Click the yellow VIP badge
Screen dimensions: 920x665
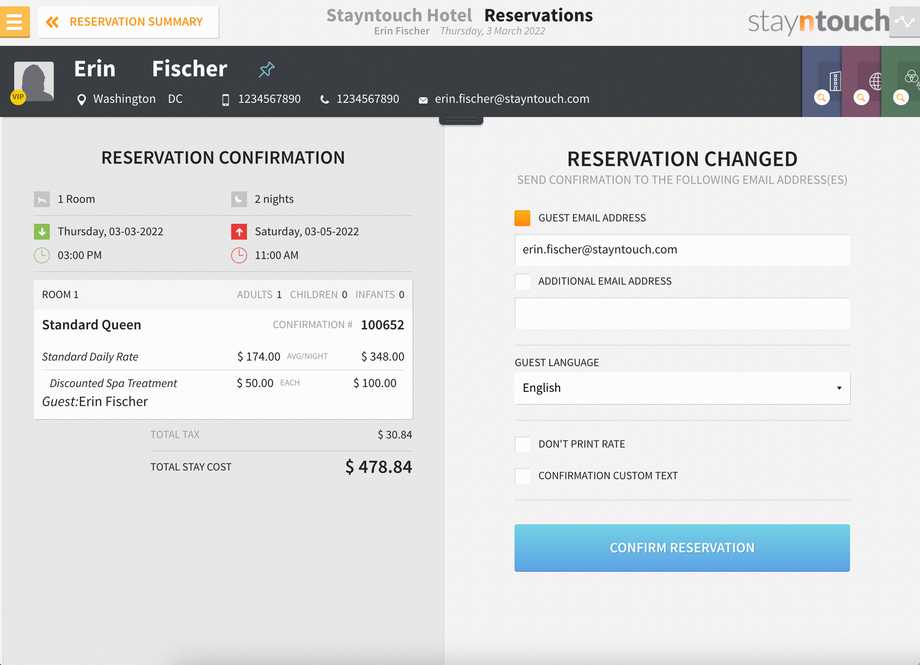[x=18, y=97]
